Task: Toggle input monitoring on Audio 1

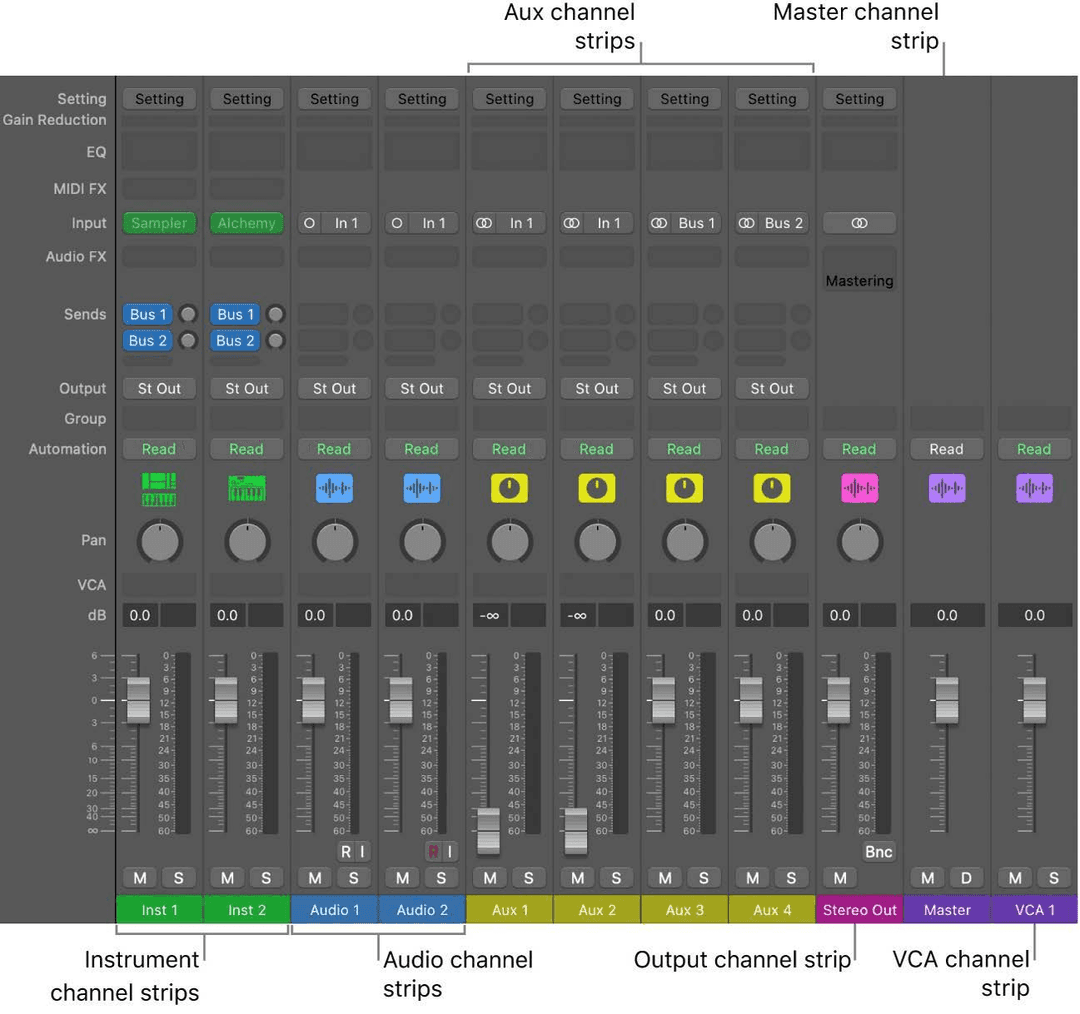Action: [x=362, y=851]
